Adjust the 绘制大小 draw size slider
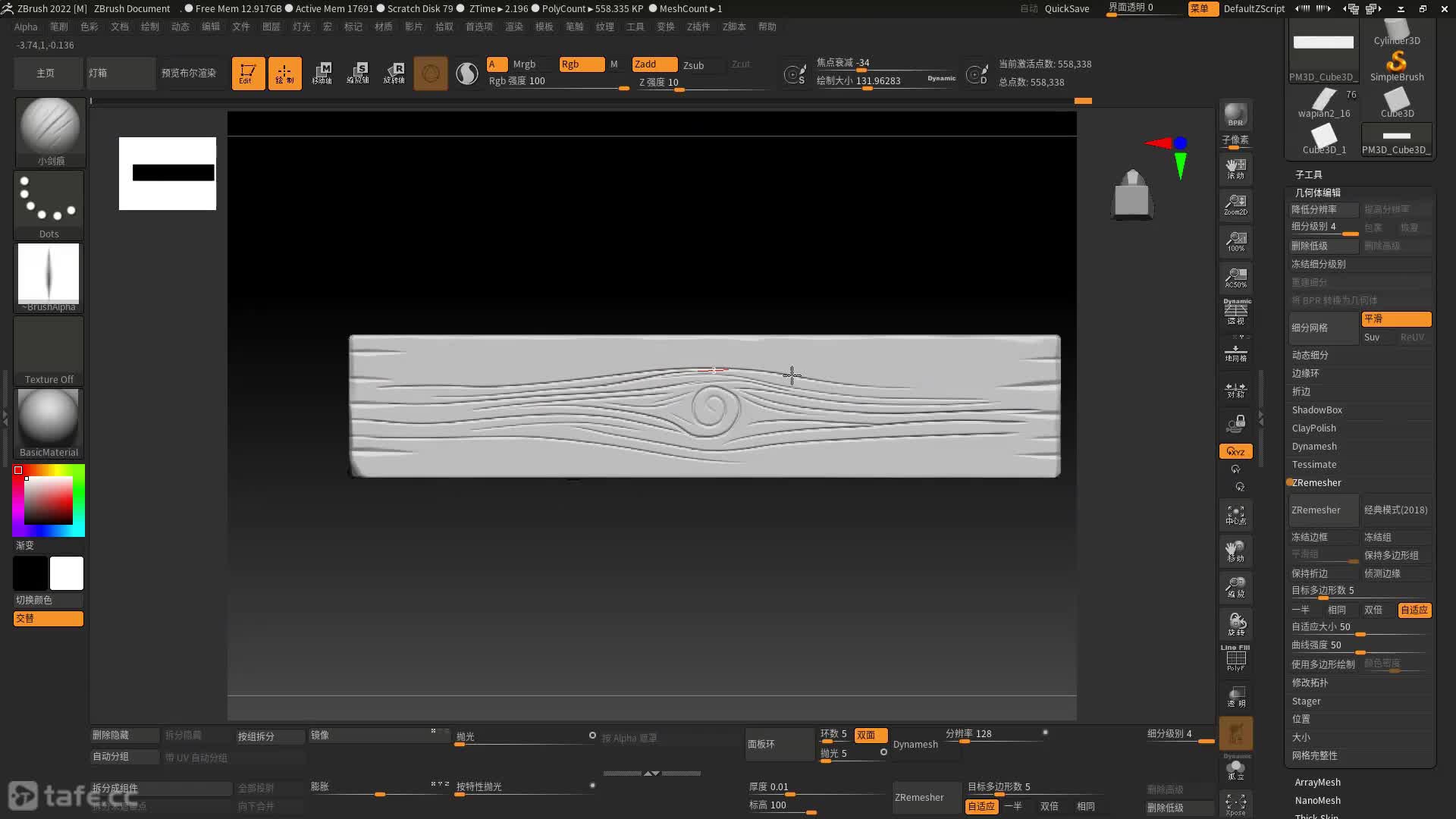1456x819 pixels. click(x=886, y=81)
